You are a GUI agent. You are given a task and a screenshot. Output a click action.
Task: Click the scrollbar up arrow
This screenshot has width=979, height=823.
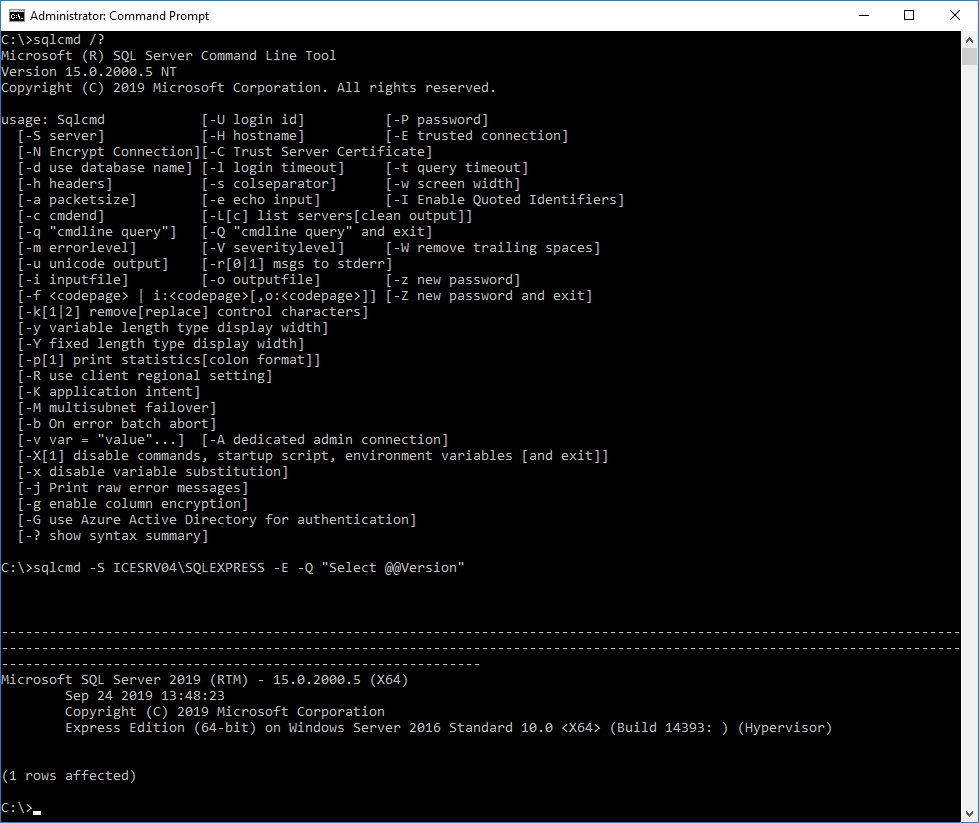click(x=970, y=39)
